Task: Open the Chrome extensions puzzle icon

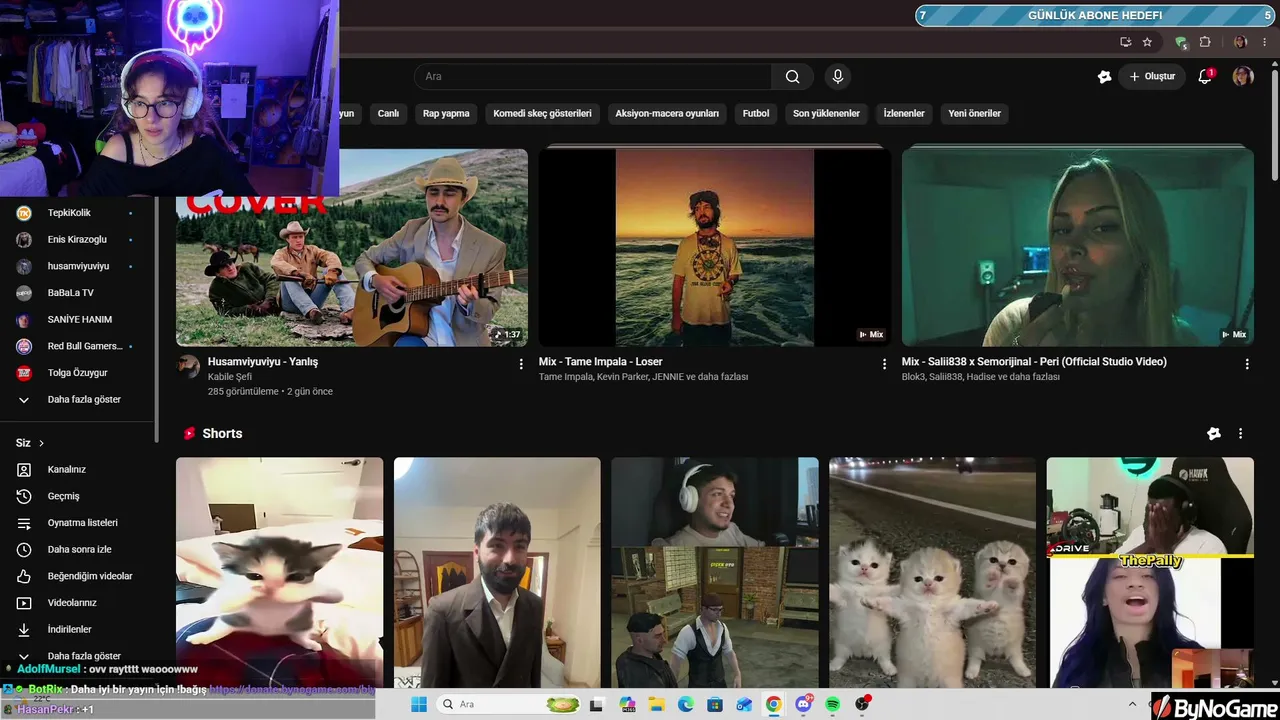Action: [x=1205, y=42]
